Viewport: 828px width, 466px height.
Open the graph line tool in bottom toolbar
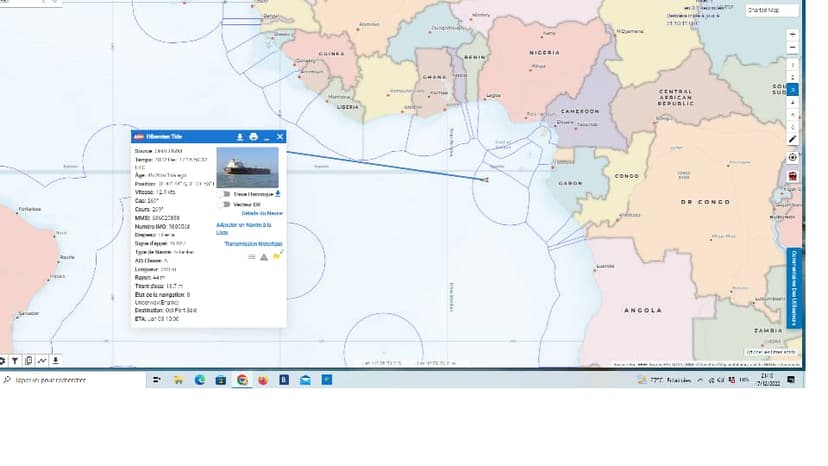click(x=42, y=361)
